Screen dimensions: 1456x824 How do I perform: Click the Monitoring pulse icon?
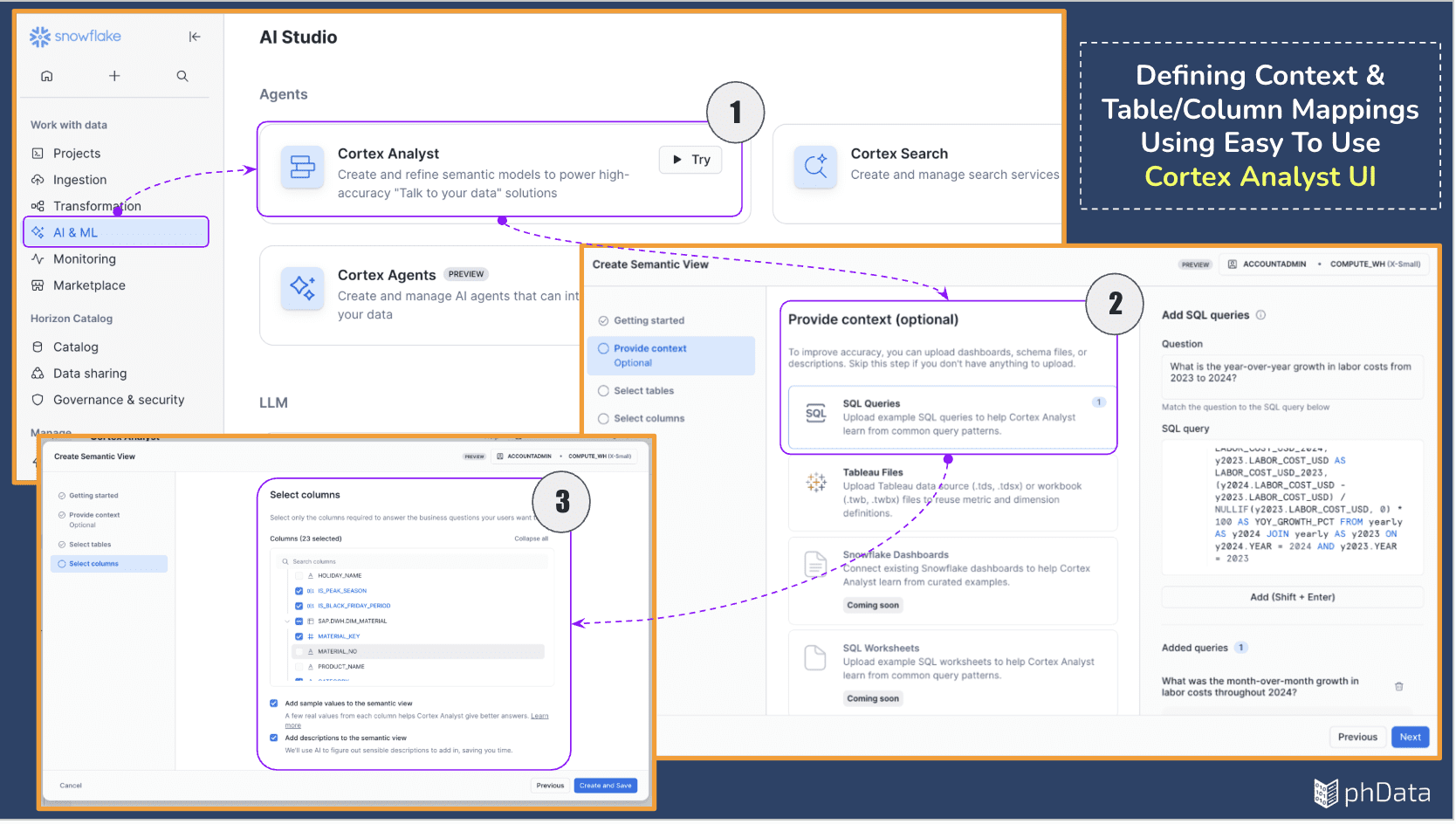click(x=38, y=259)
